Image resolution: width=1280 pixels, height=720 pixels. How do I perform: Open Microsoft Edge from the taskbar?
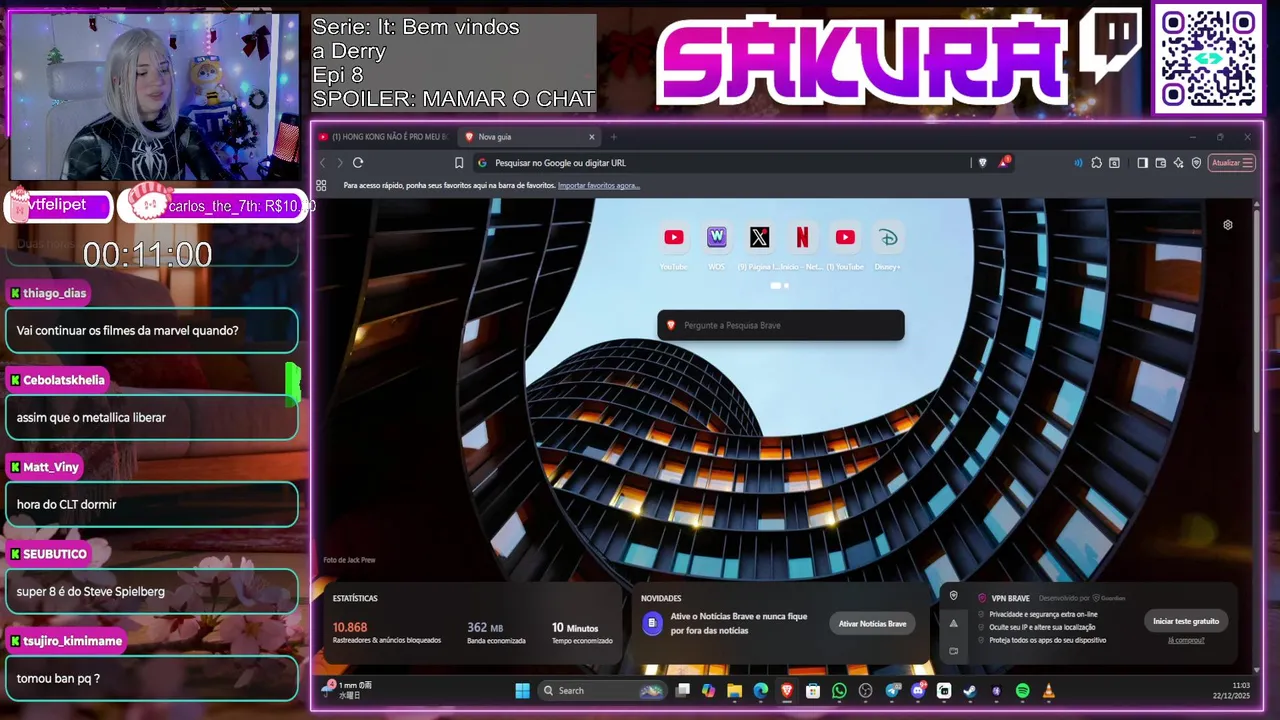click(760, 691)
